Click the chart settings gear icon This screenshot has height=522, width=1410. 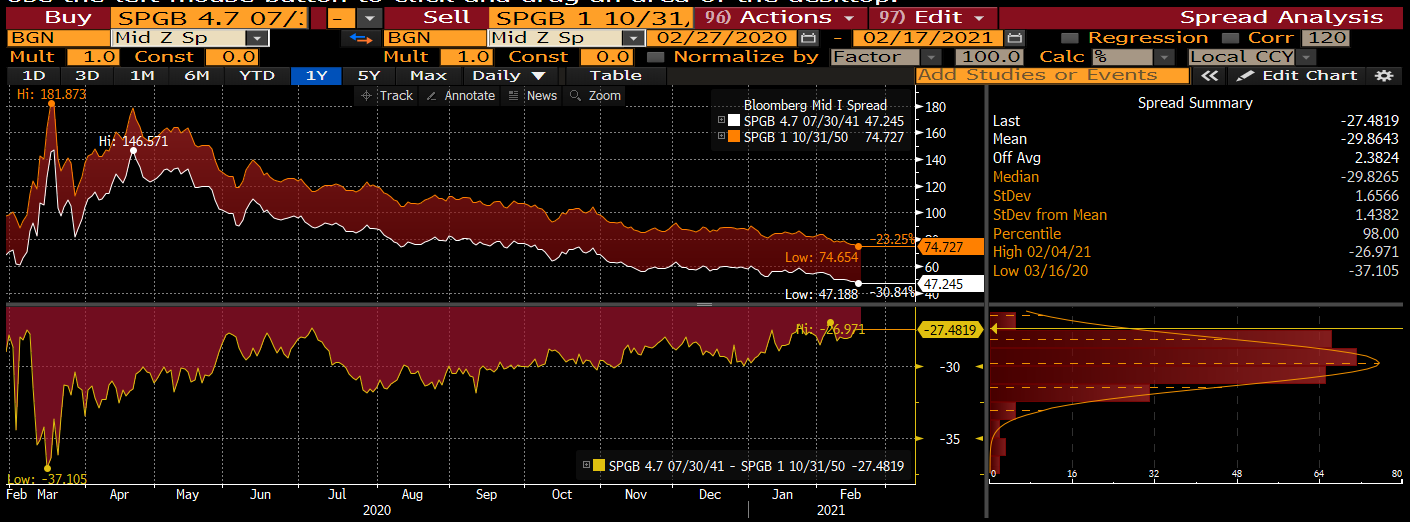tap(1383, 75)
